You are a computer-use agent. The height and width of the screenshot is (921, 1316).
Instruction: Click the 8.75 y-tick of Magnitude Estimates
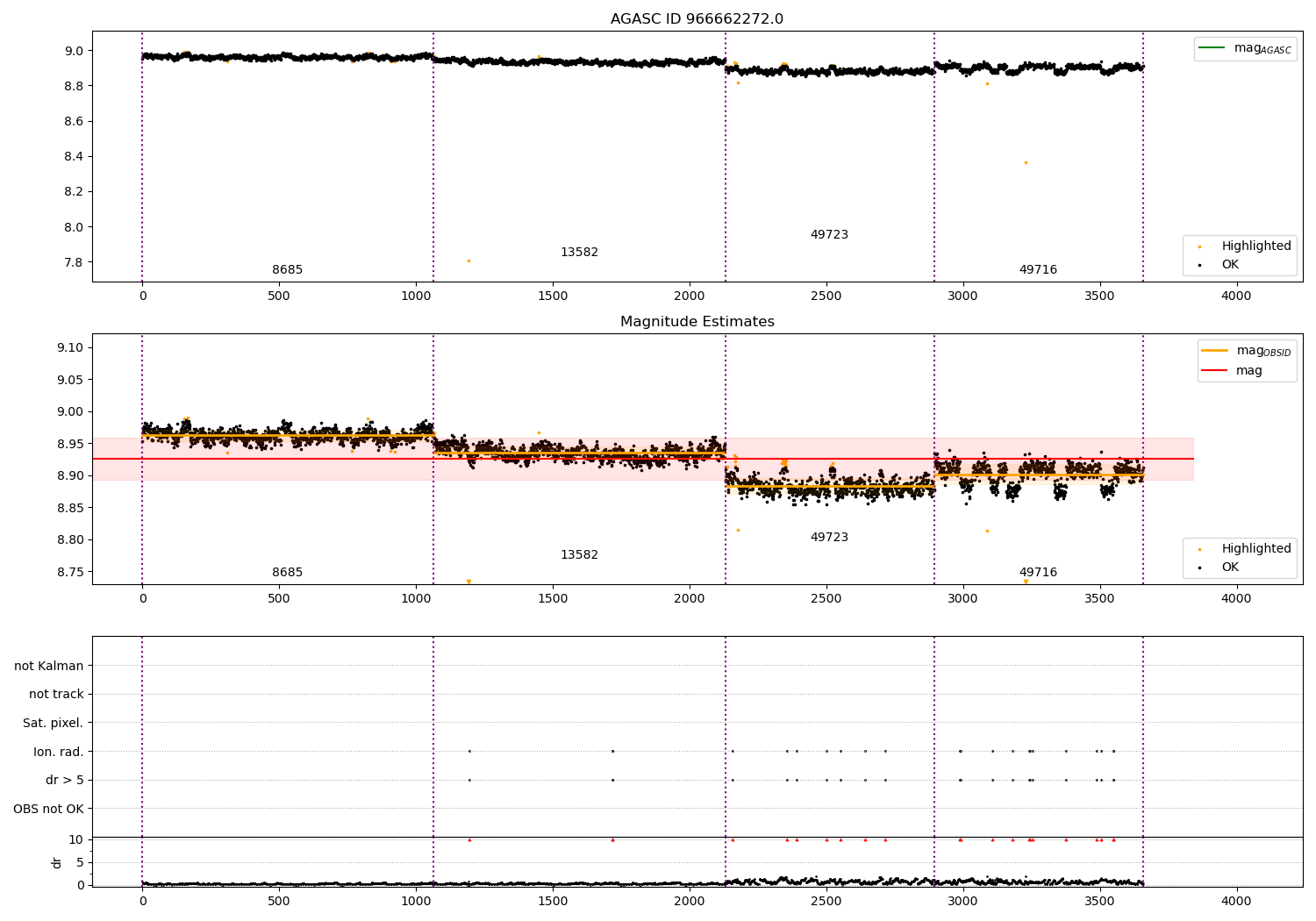click(70, 572)
